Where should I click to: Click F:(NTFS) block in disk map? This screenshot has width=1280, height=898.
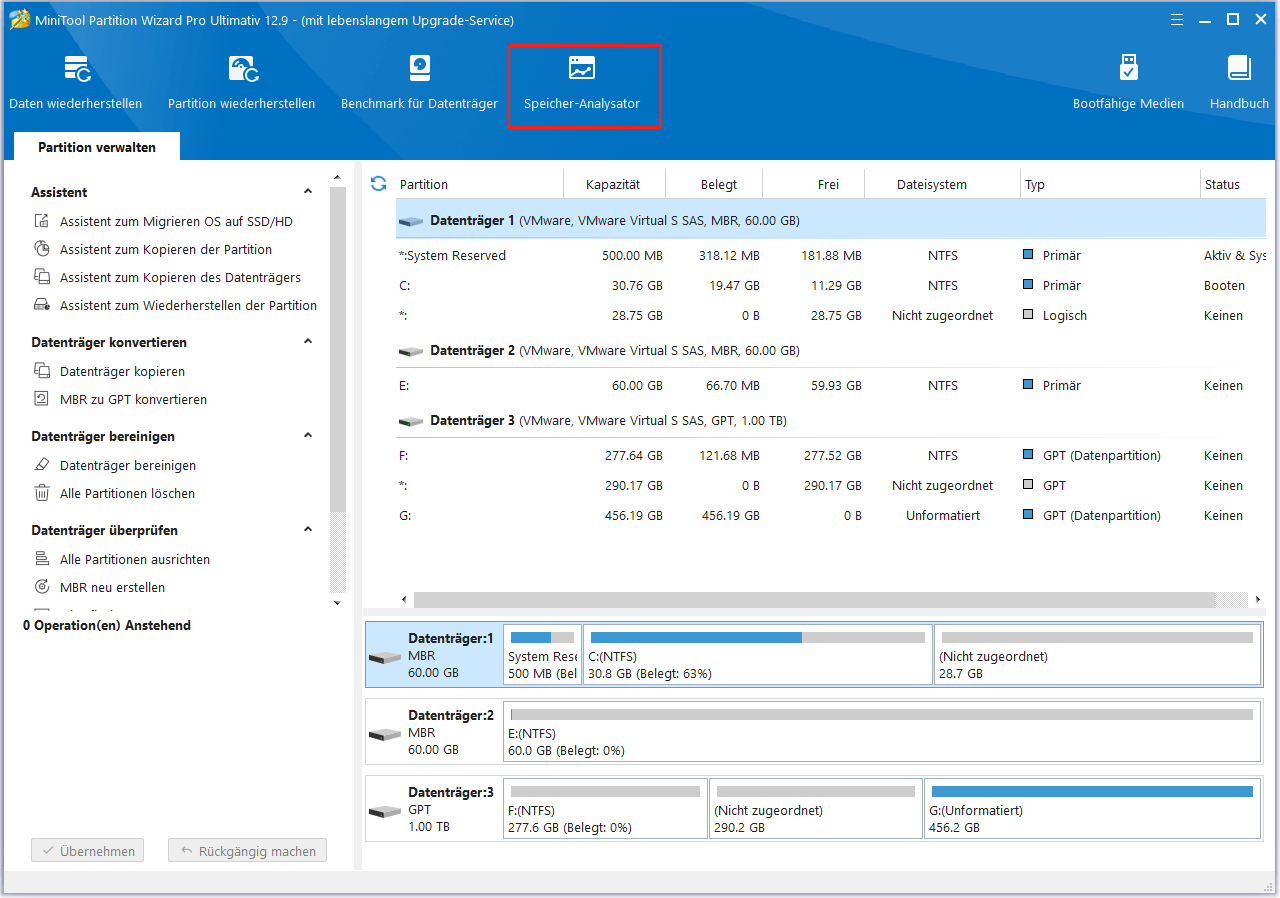[606, 808]
